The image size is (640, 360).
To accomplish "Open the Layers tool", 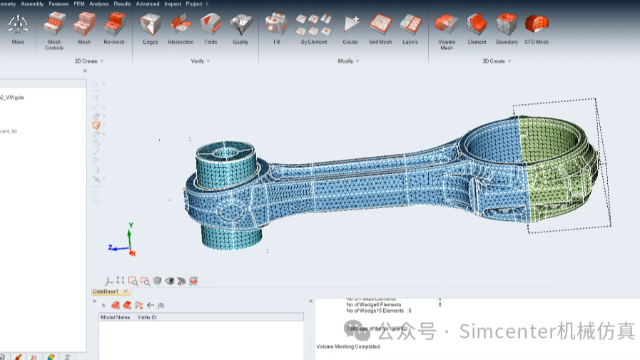I will pyautogui.click(x=410, y=29).
